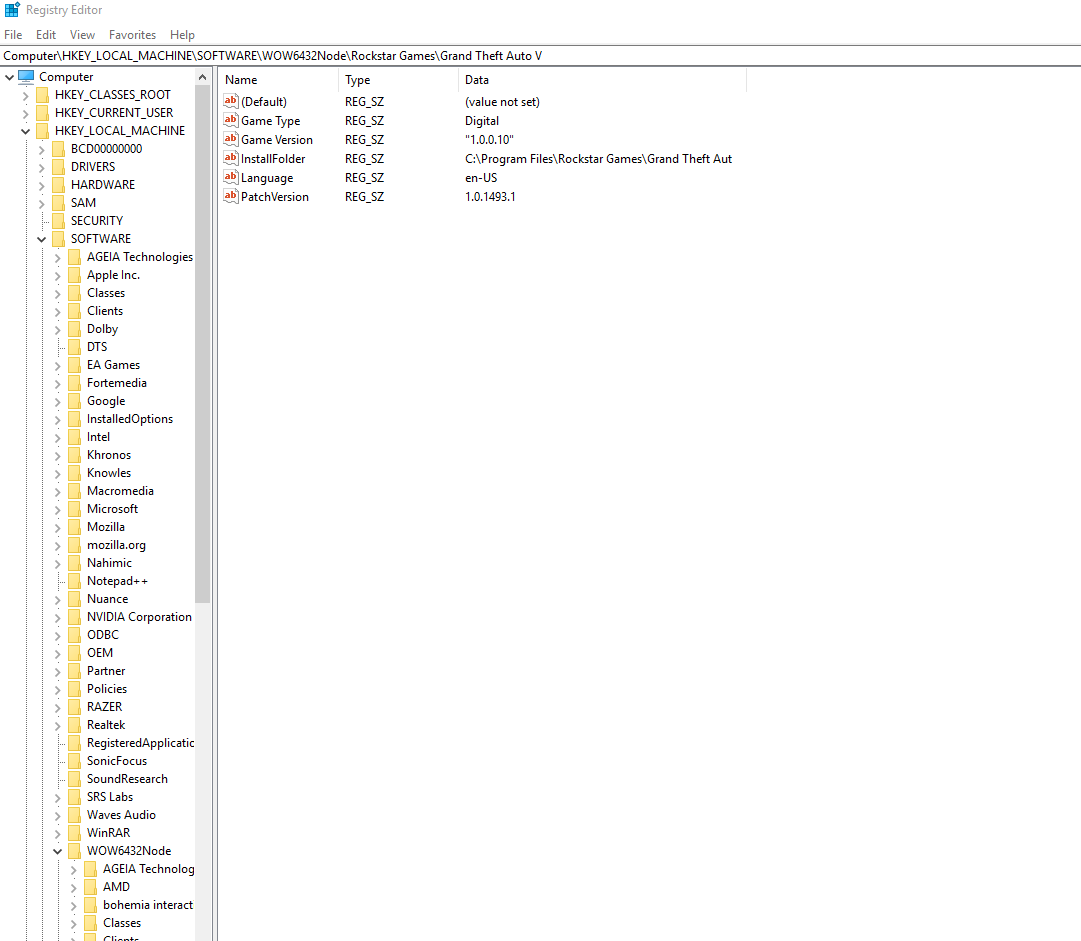Image resolution: width=1081 pixels, height=941 pixels.
Task: Collapse the Computer tree node
Action: click(x=10, y=77)
